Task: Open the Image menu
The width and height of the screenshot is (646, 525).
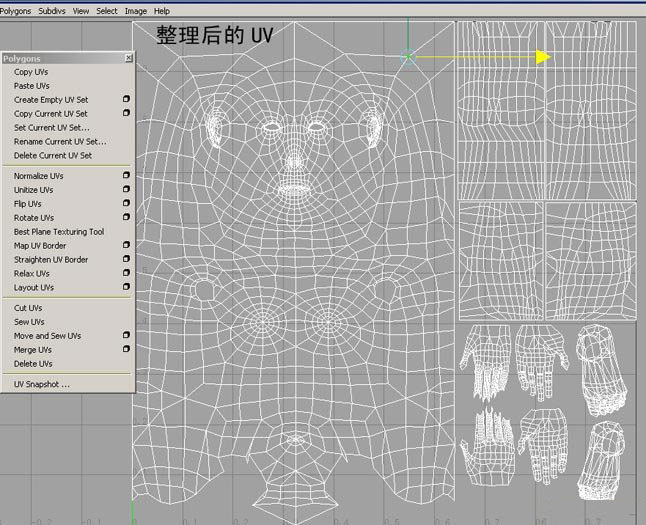Action: (x=136, y=11)
